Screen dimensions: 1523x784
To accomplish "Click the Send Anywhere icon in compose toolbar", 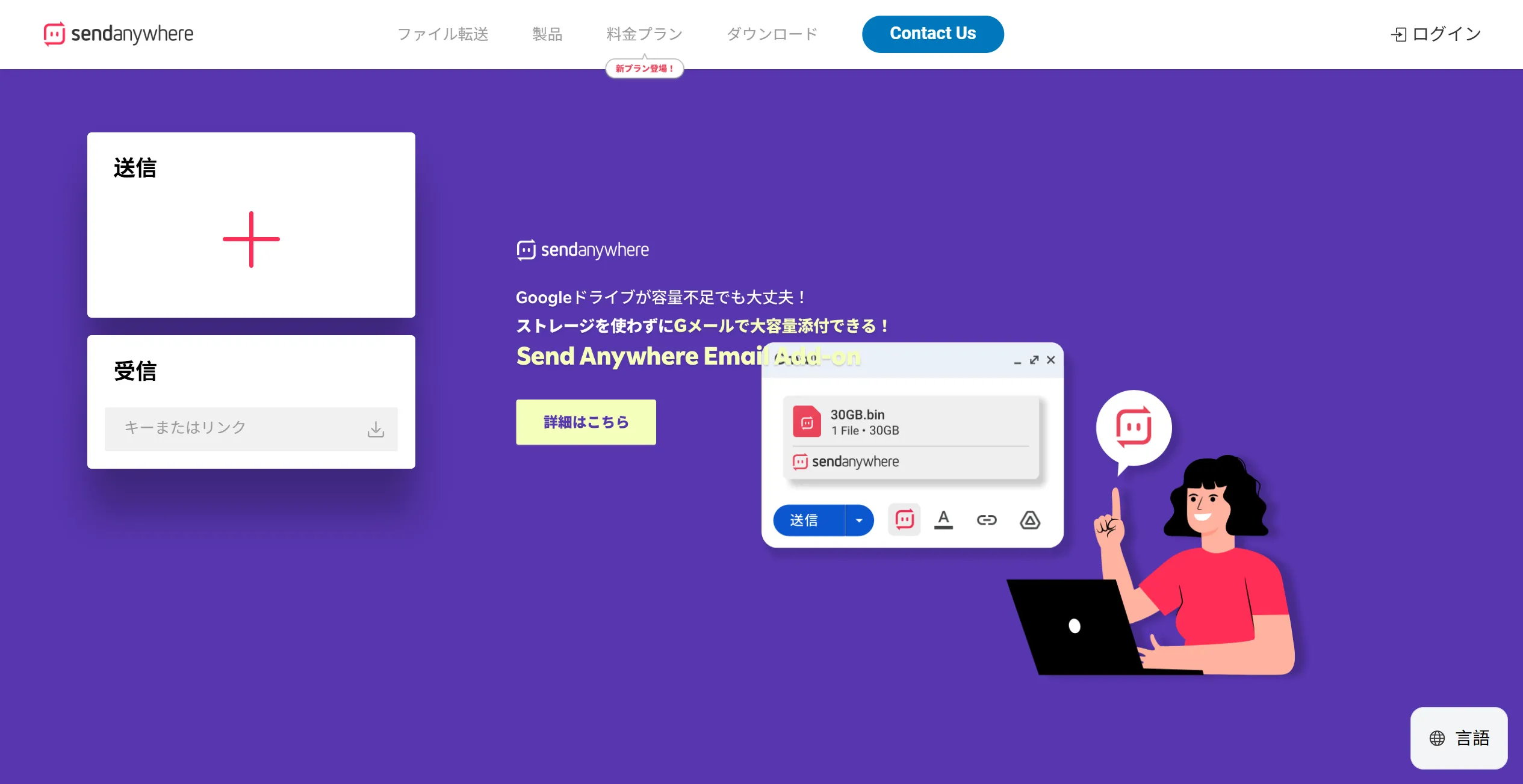I will [x=904, y=519].
